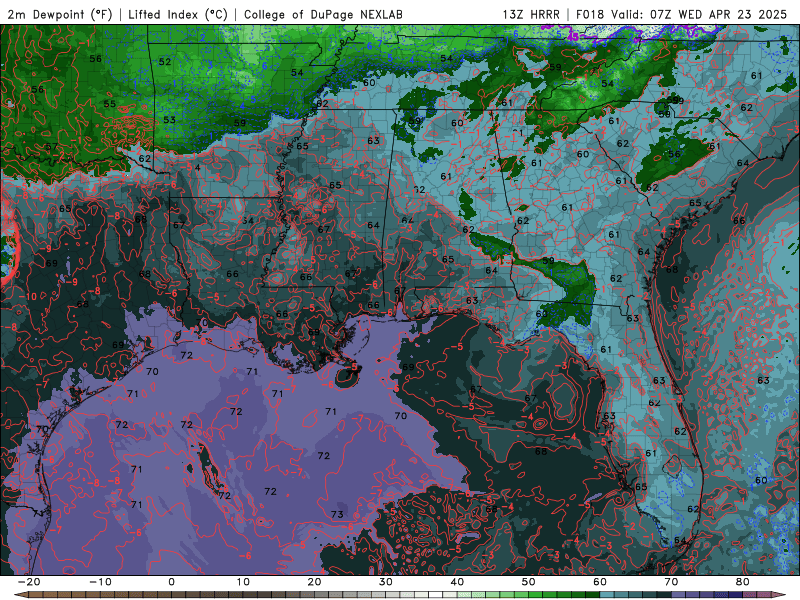The width and height of the screenshot is (800, 600).
Task: Click the colorbar tick label '50'
Action: pyautogui.click(x=529, y=582)
